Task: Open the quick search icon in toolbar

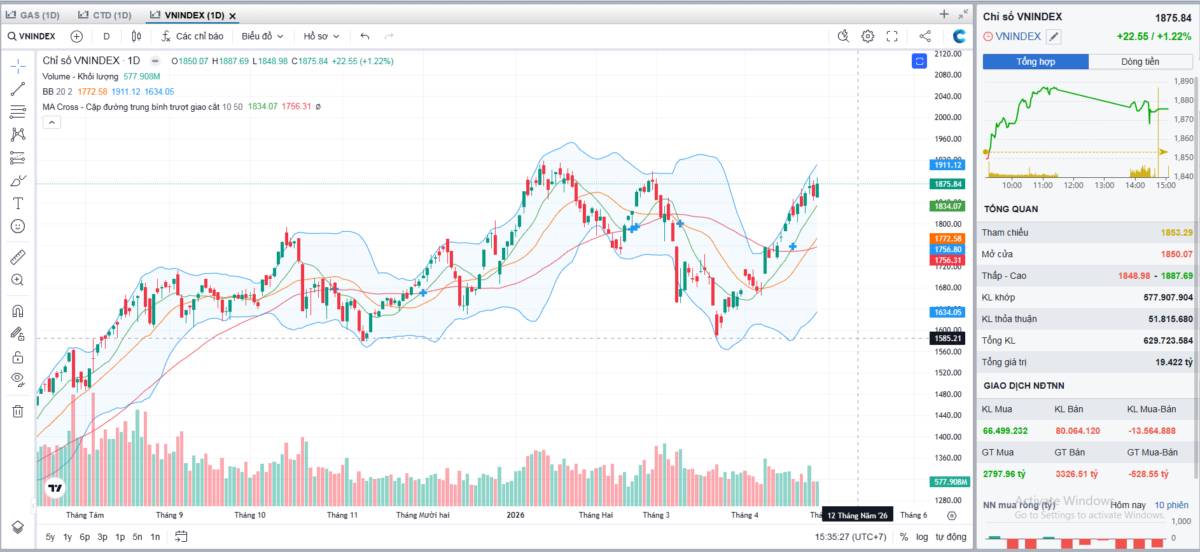Action: point(843,36)
